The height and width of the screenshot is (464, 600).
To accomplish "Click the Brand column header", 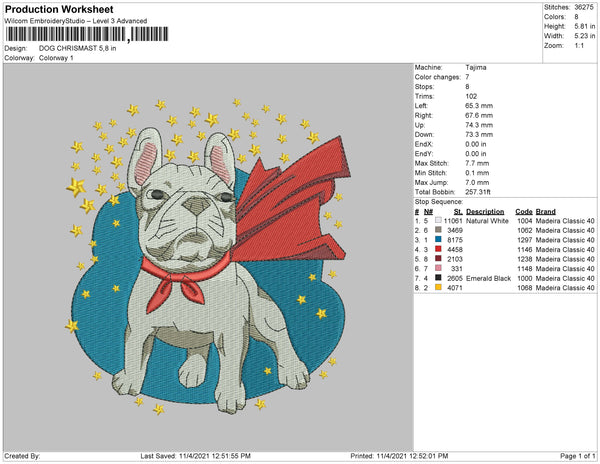I will tap(545, 212).
